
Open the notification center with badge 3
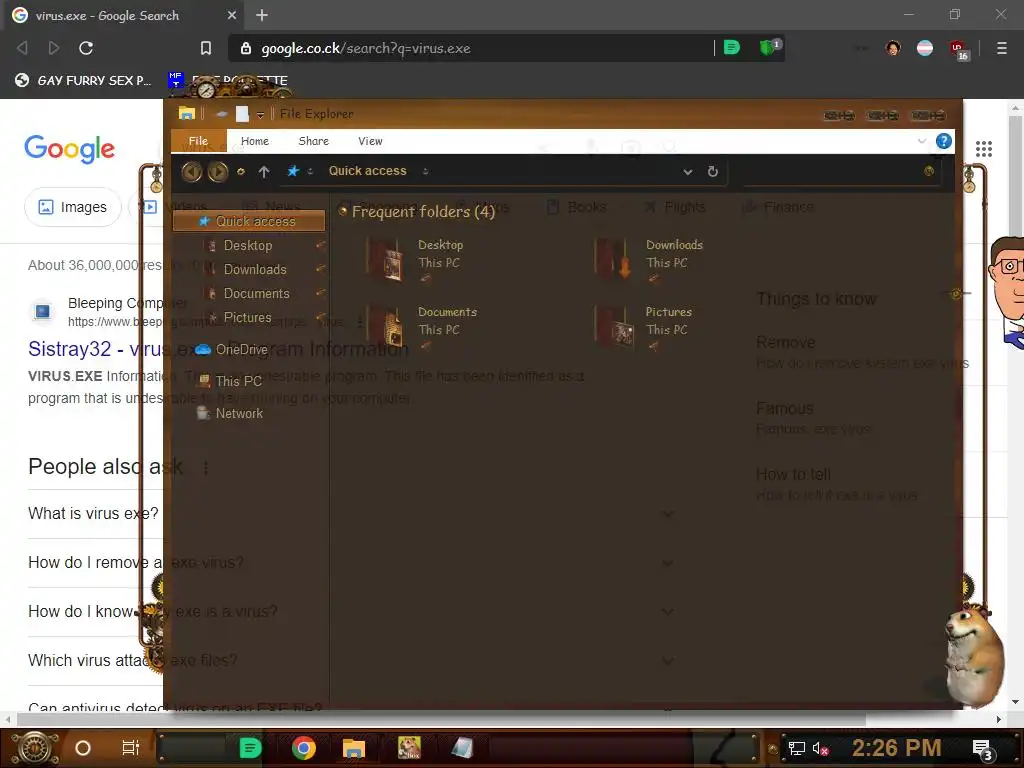click(982, 749)
